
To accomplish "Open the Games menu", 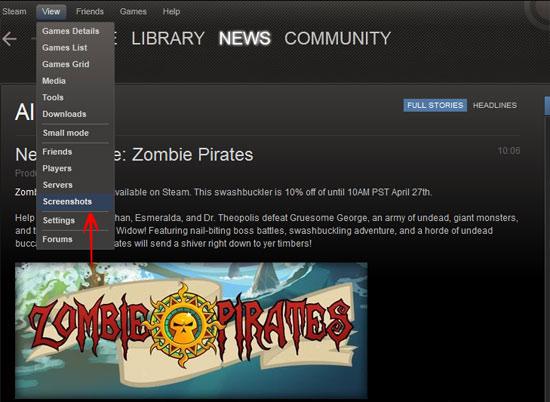I will tap(133, 12).
